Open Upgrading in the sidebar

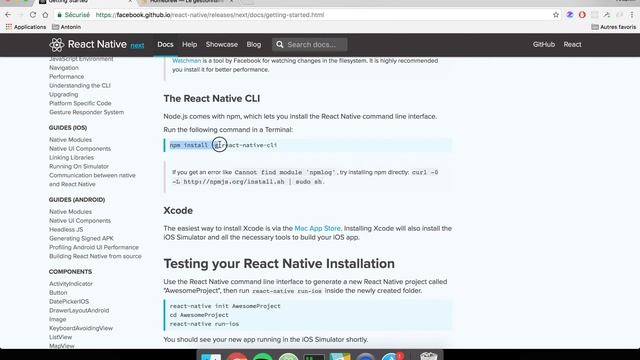(63, 95)
